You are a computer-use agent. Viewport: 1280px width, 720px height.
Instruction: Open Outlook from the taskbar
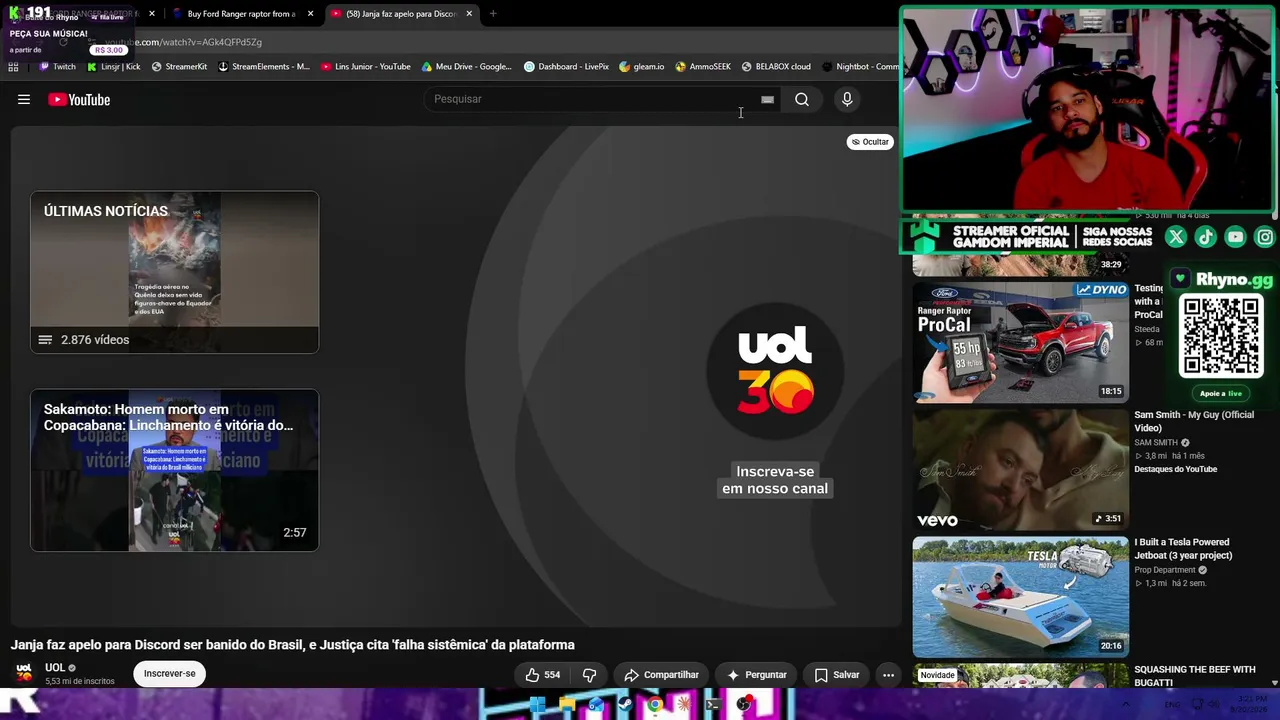[x=596, y=705]
